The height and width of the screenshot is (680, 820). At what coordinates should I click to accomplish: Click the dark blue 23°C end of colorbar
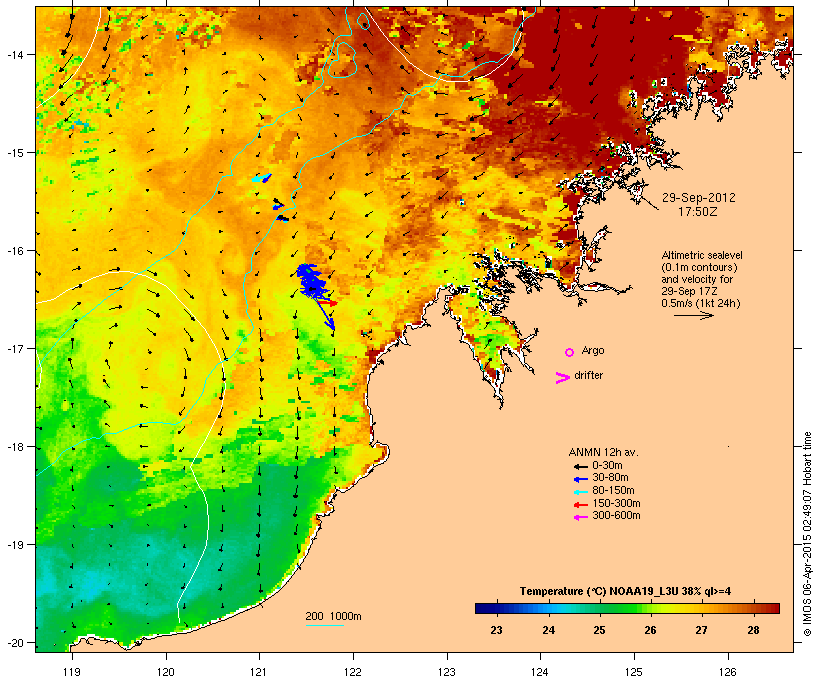coord(484,608)
